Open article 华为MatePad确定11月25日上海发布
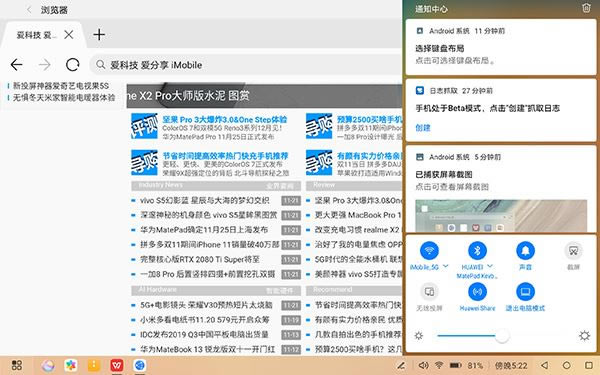 click(x=204, y=230)
